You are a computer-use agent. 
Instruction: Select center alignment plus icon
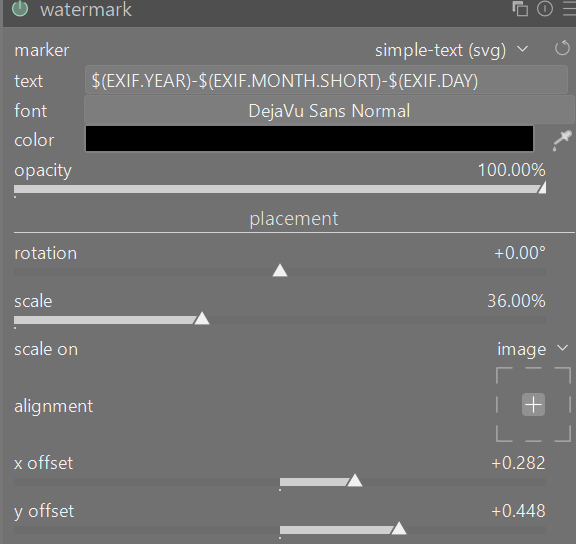click(533, 405)
